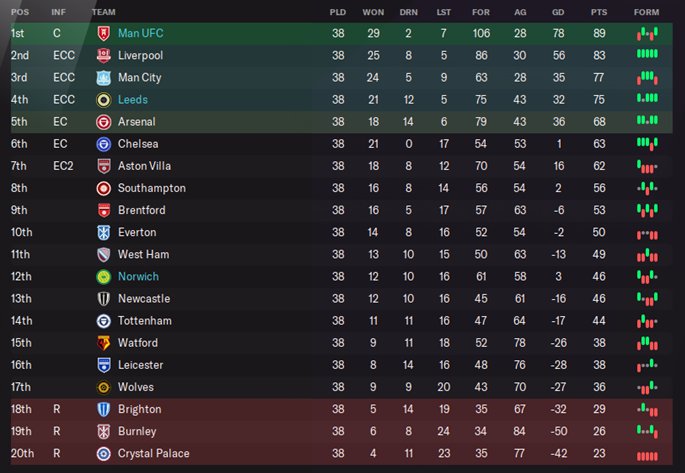
Task: Click the Man City club badge icon
Action: click(x=104, y=78)
